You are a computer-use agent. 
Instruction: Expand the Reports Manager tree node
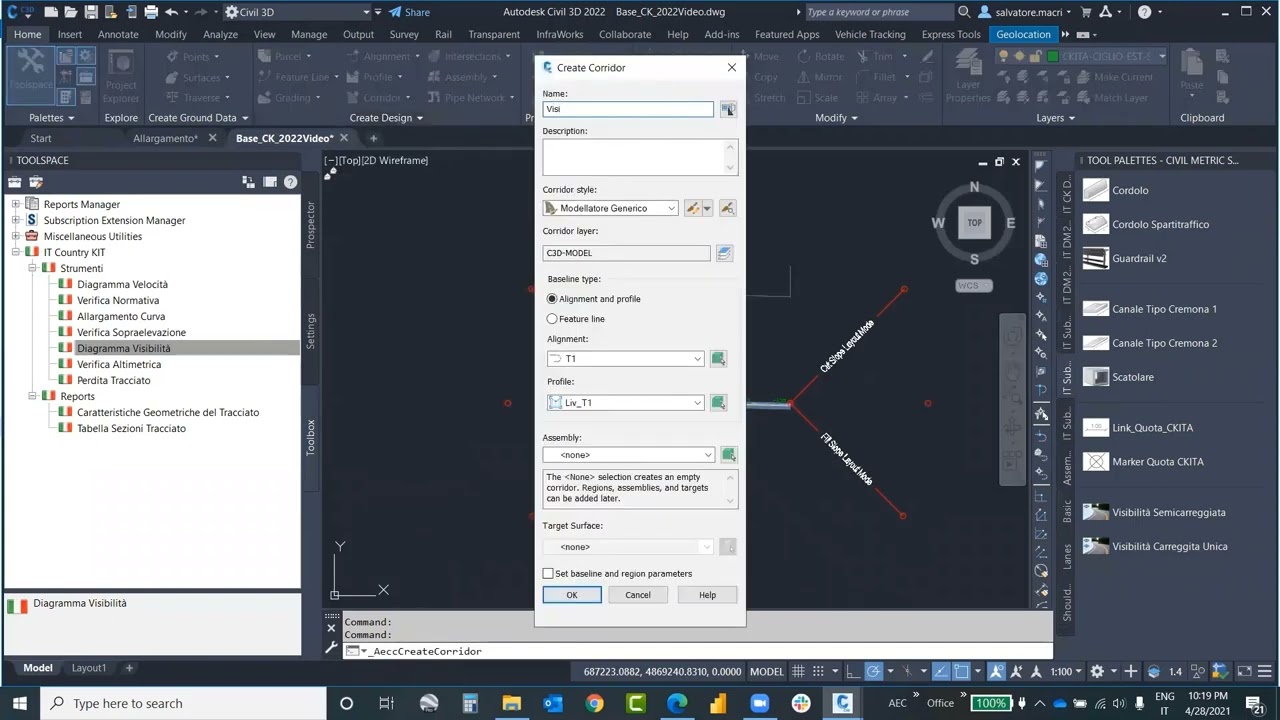pyautogui.click(x=16, y=204)
